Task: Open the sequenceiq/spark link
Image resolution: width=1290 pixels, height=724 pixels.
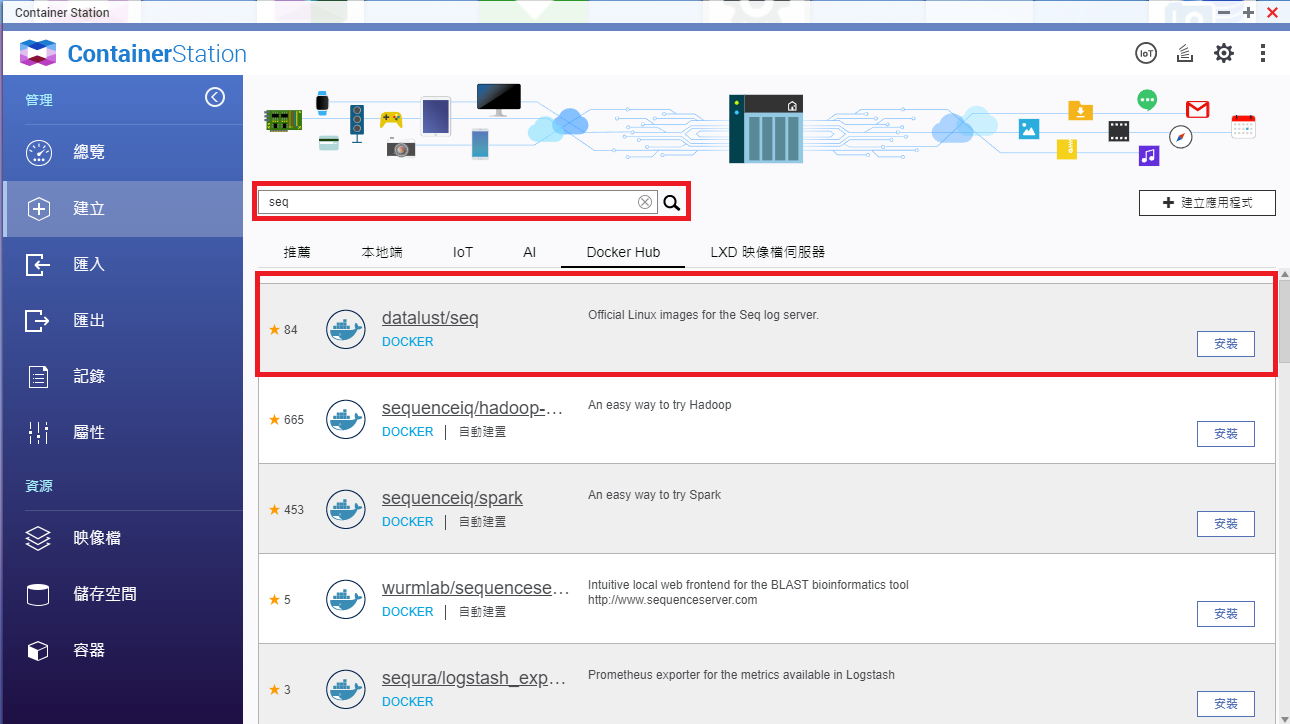Action: (x=452, y=498)
